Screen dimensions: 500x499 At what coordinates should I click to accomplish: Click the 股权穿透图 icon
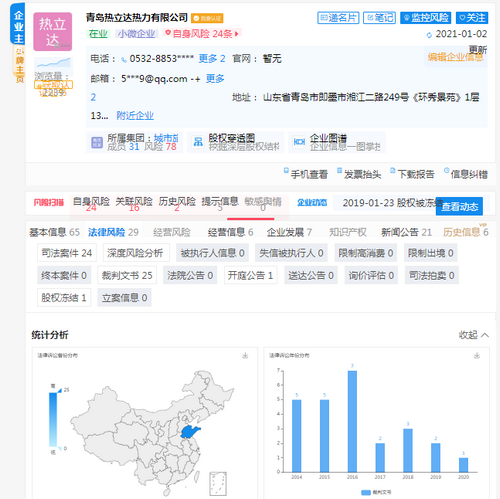point(198,142)
